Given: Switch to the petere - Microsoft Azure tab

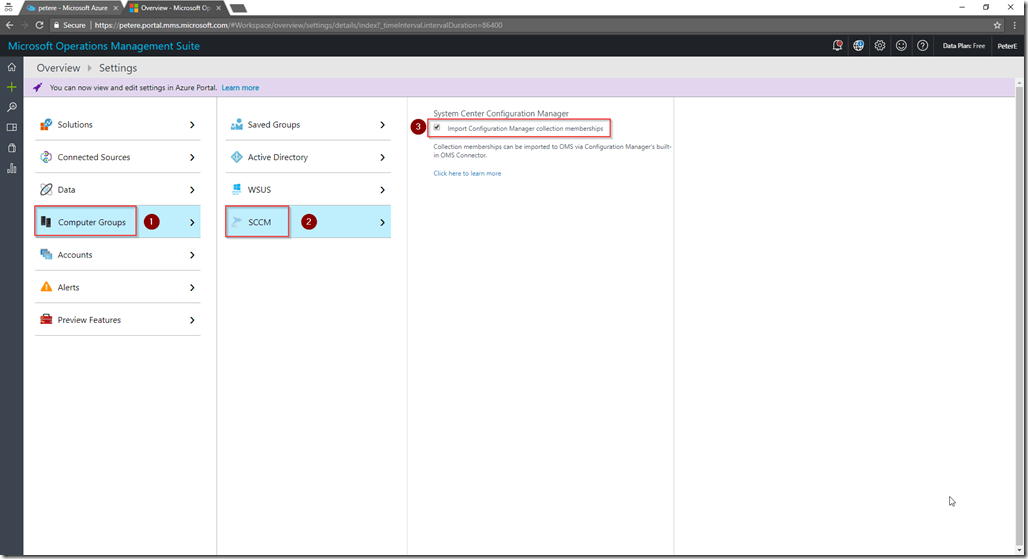Looking at the screenshot, I should click(x=72, y=8).
